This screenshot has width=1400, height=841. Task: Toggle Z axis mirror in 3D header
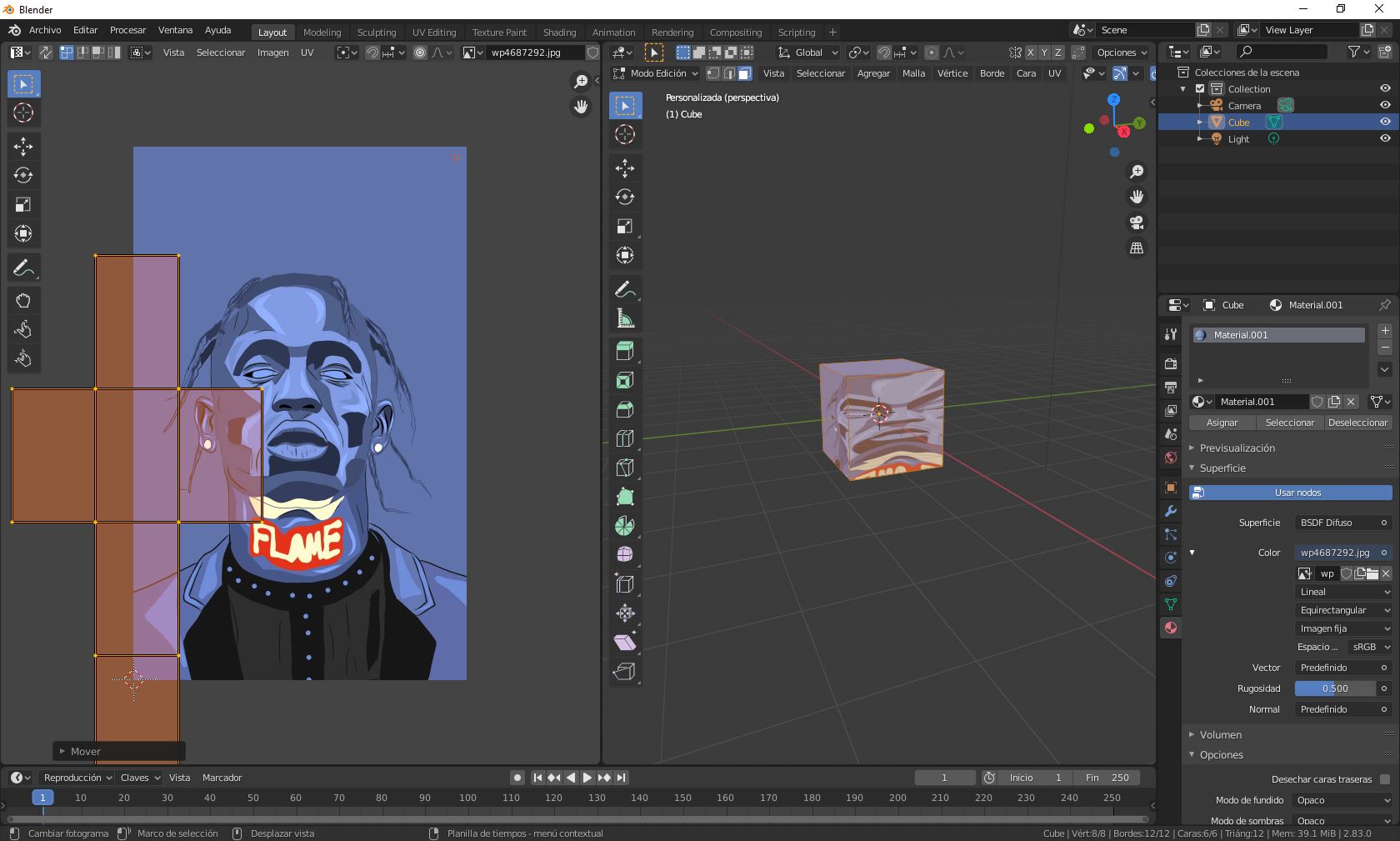tap(1058, 53)
